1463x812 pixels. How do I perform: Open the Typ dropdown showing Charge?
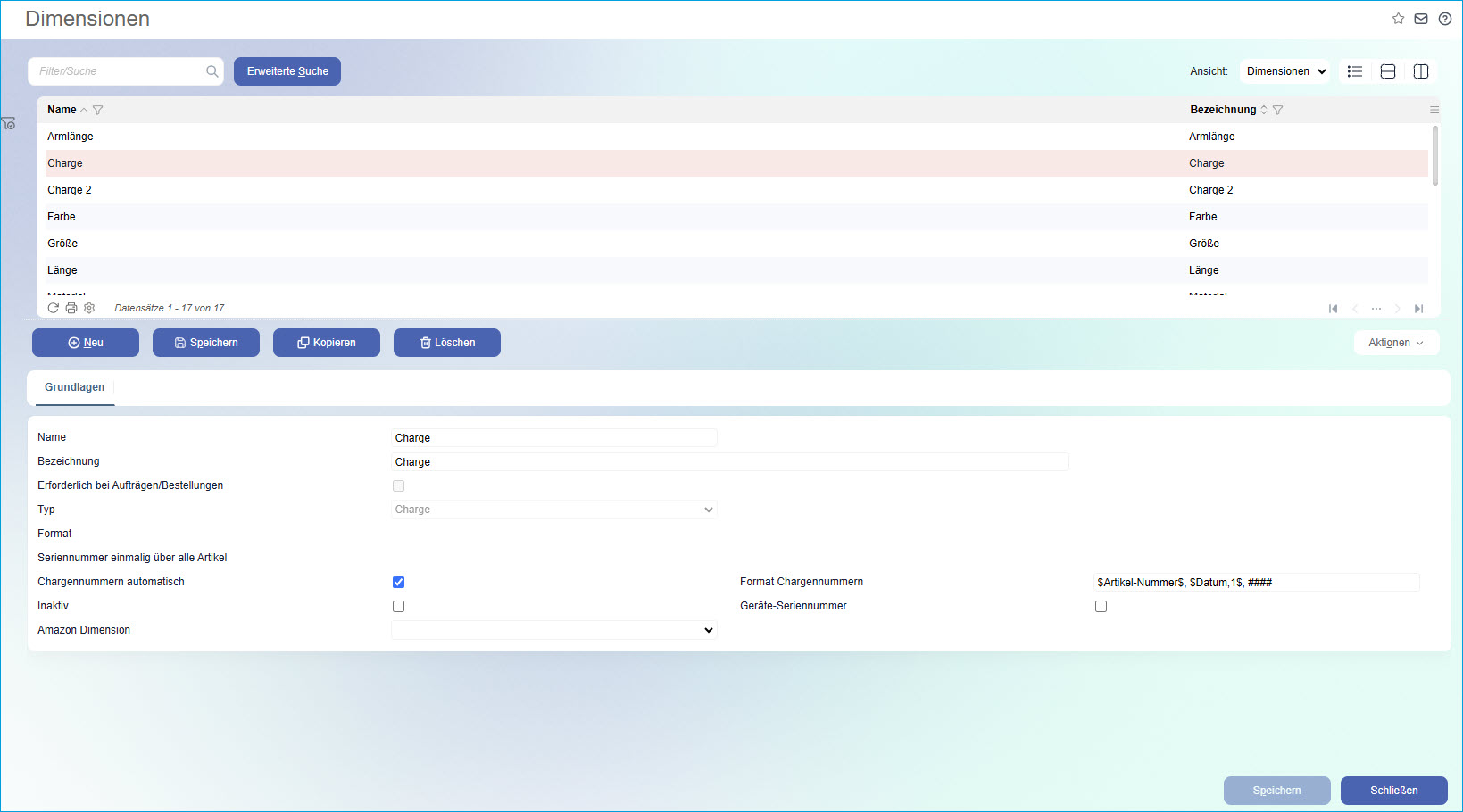point(554,510)
